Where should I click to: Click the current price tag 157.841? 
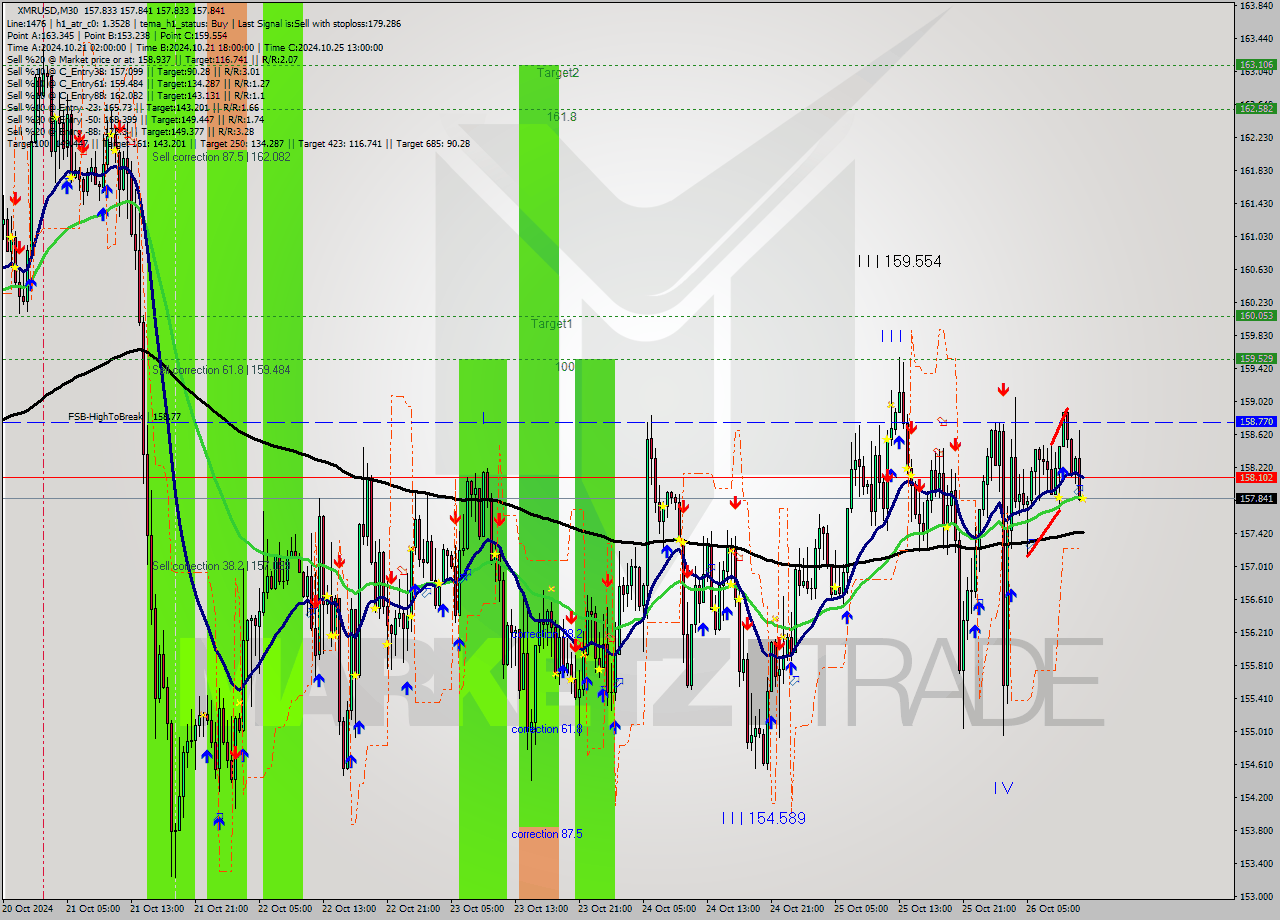click(x=1256, y=498)
